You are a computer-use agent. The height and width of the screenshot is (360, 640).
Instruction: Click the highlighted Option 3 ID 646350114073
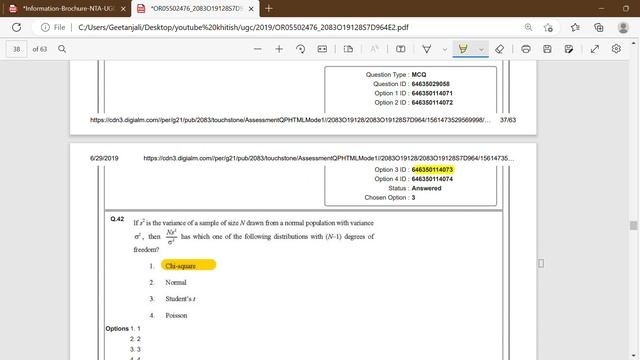[432, 169]
